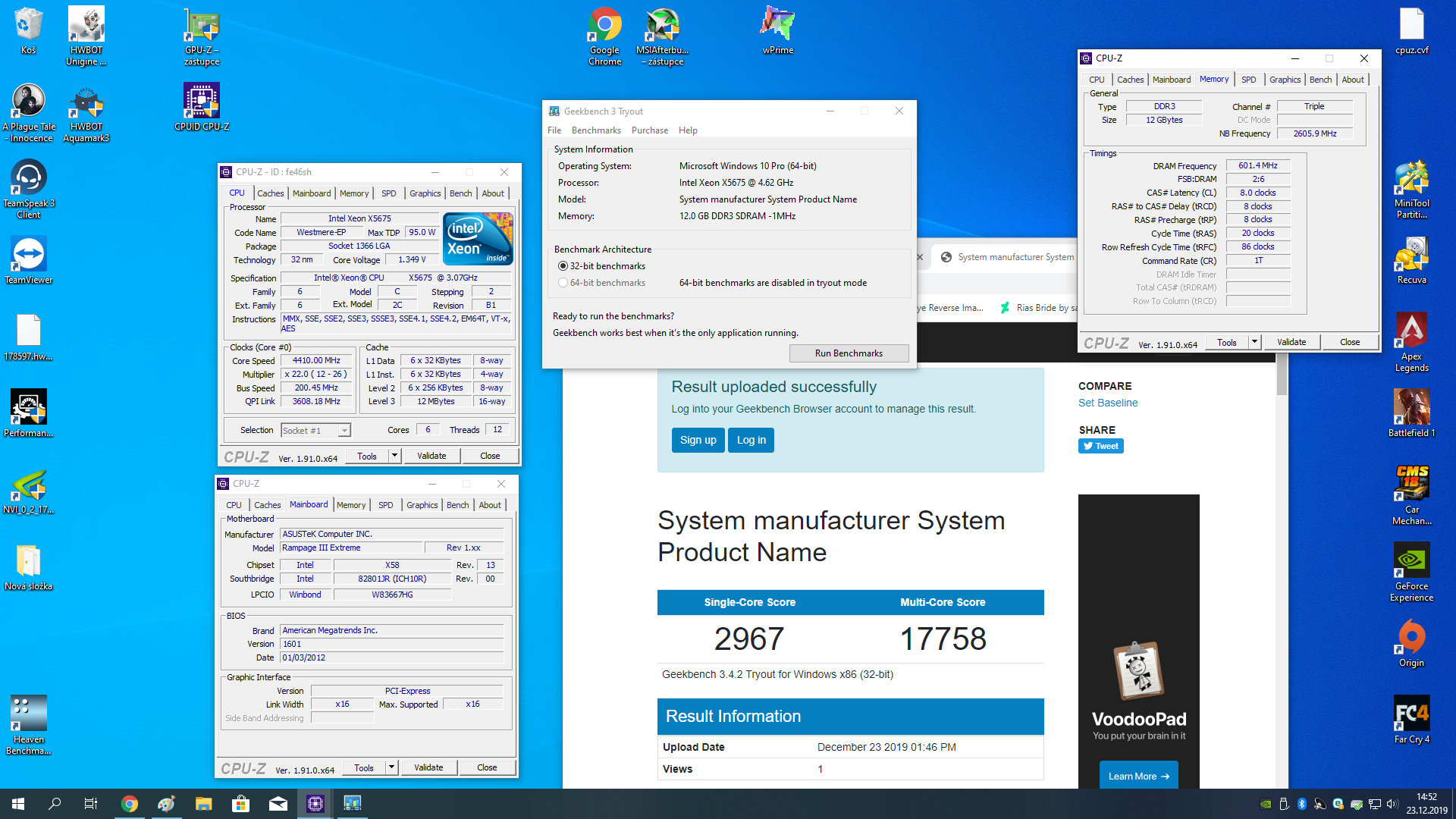Open Nová složka folder icon
Screen dimensions: 1456x819
(29, 566)
